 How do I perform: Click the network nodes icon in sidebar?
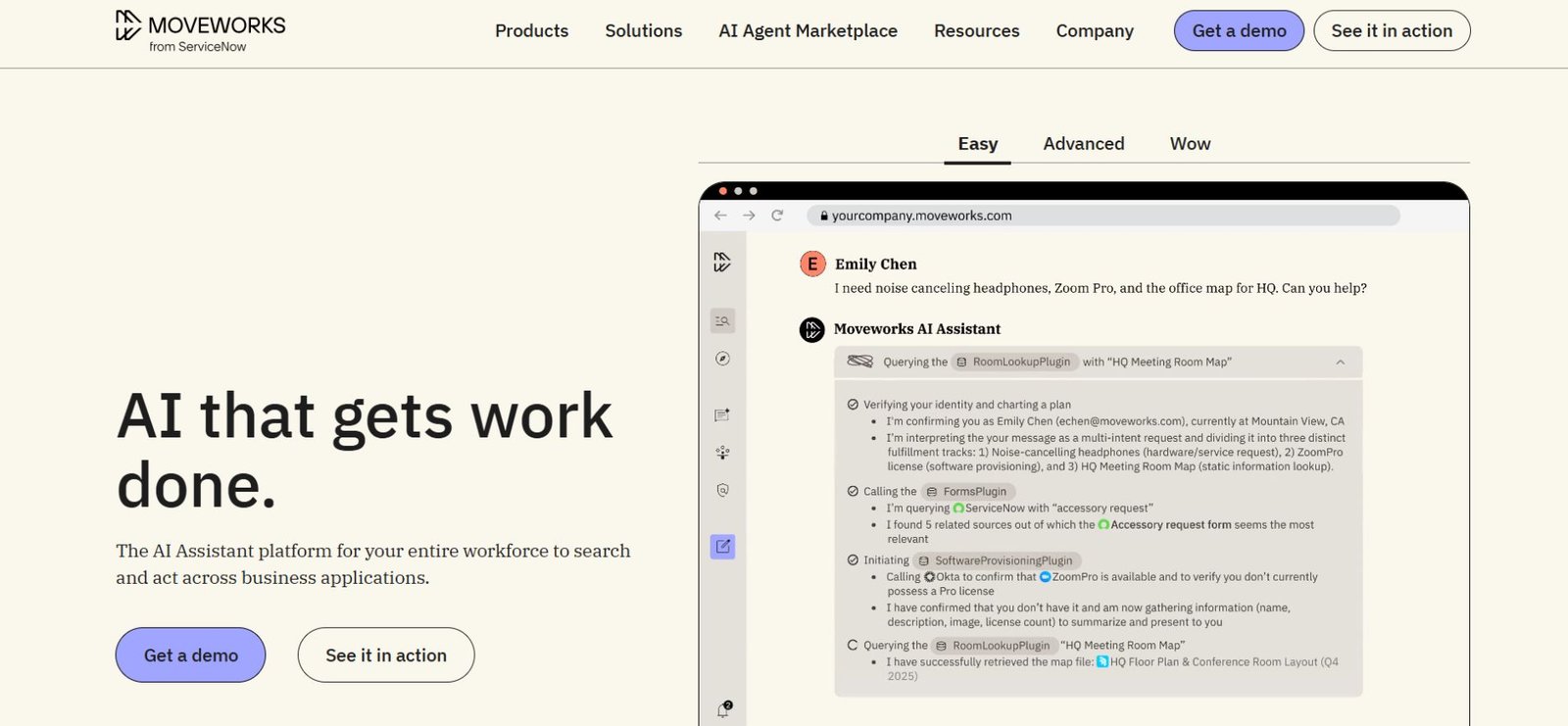pos(722,453)
